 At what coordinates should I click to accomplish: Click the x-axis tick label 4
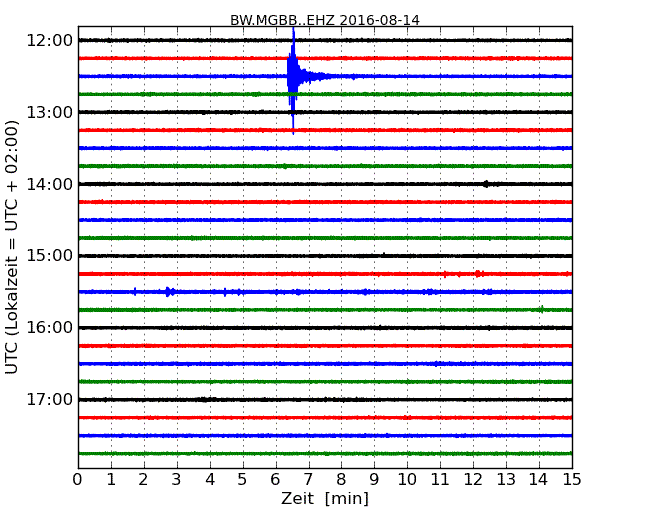point(210,480)
